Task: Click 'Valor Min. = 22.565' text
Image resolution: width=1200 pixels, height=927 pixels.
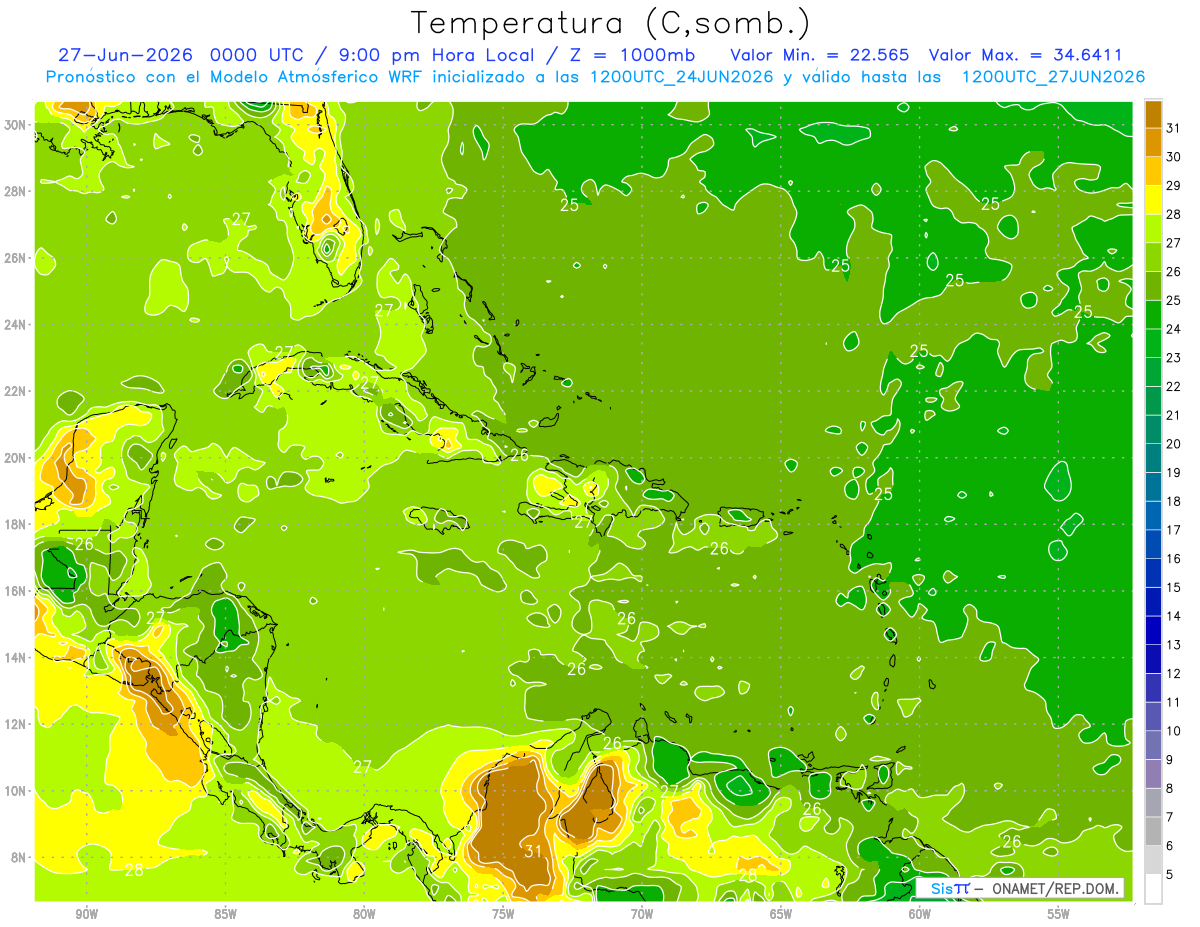Action: pos(820,55)
